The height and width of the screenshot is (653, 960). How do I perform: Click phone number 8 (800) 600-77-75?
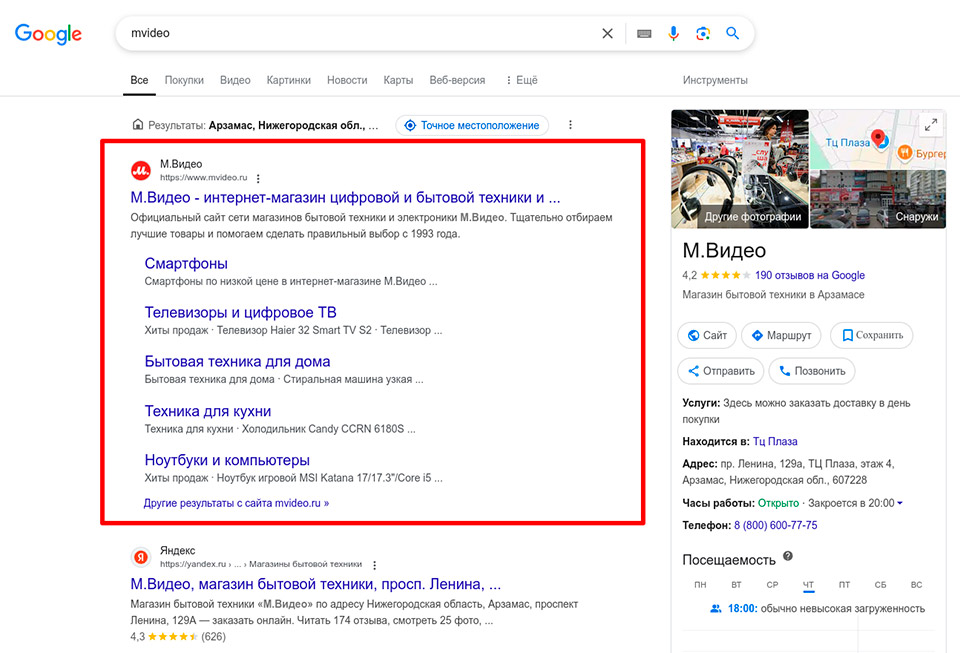point(776,525)
